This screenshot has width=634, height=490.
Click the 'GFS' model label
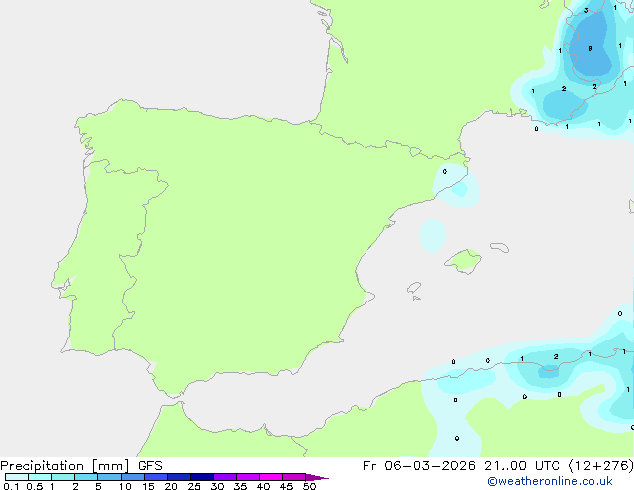coord(150,466)
